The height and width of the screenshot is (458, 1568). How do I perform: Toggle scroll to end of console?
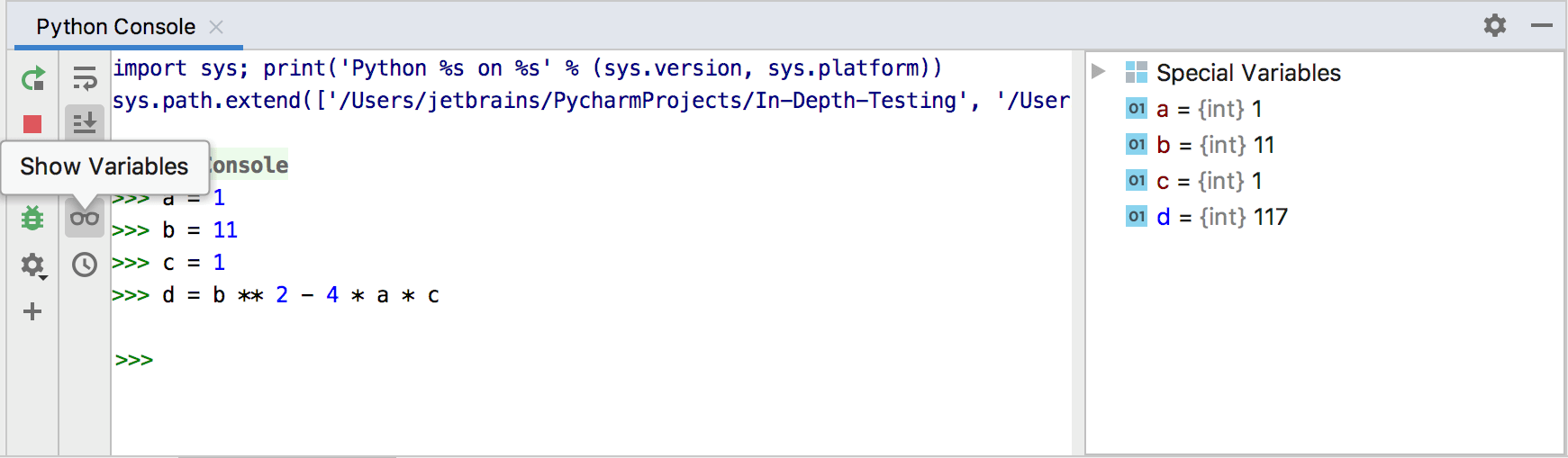click(85, 122)
